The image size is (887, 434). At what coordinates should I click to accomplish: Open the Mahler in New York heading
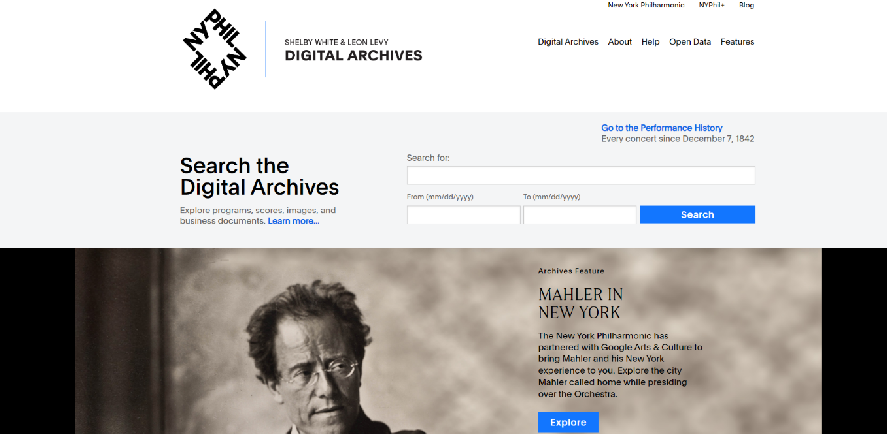coord(580,303)
